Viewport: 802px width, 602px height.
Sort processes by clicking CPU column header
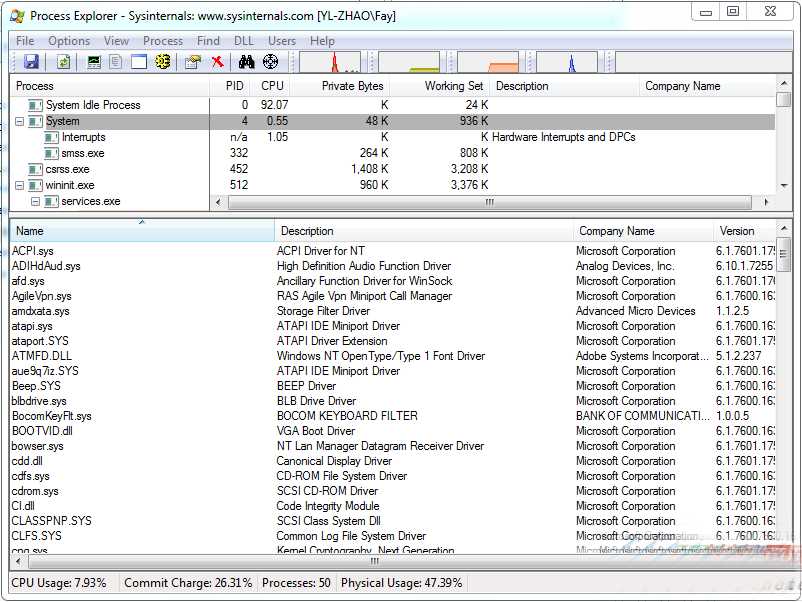coord(272,86)
